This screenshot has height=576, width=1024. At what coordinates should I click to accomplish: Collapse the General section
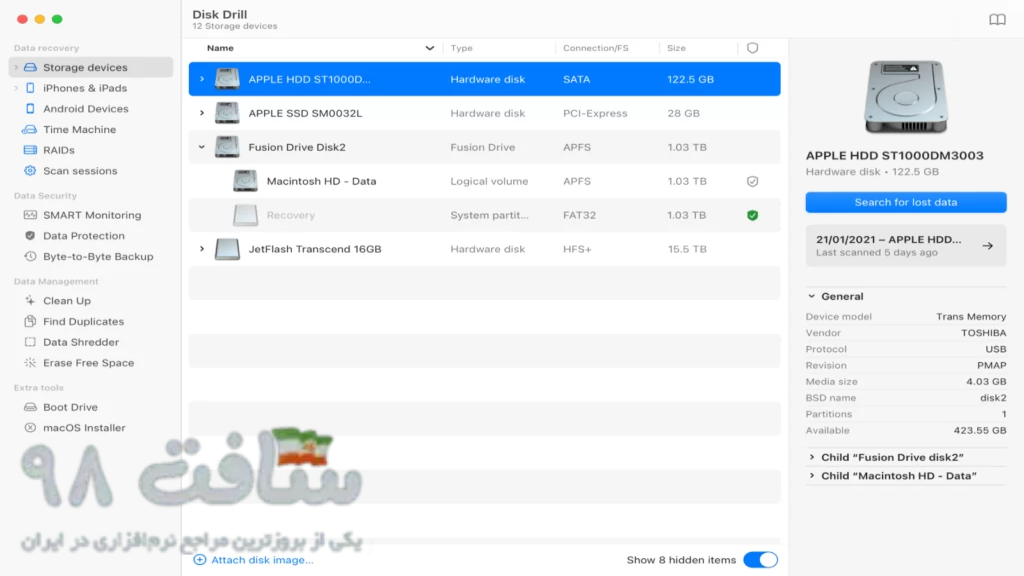coord(811,296)
